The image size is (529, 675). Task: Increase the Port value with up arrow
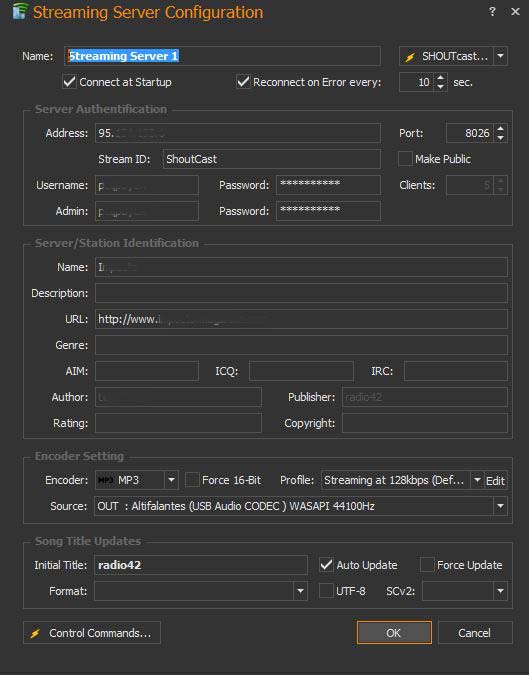point(500,129)
